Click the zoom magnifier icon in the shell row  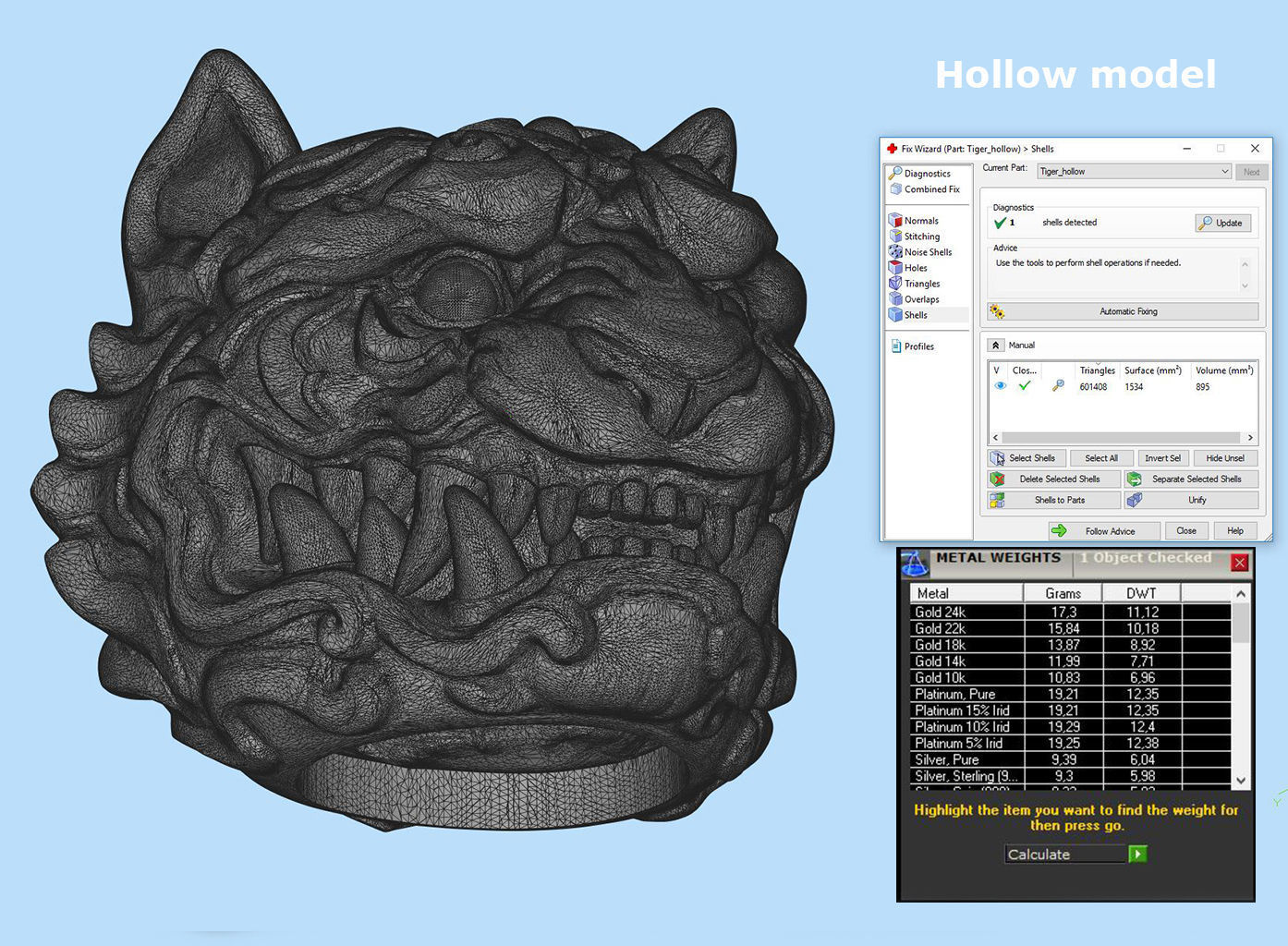[x=1058, y=386]
